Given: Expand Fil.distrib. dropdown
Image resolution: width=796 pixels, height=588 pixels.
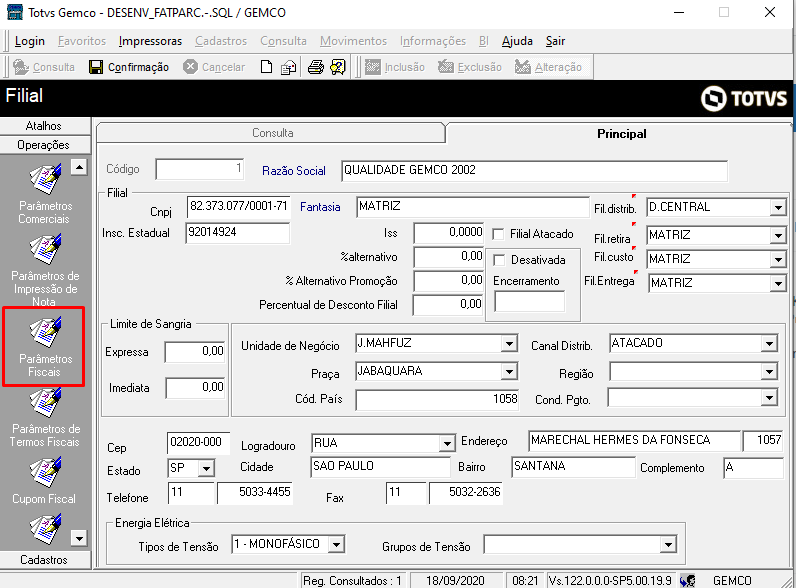Looking at the screenshot, I should tap(778, 208).
